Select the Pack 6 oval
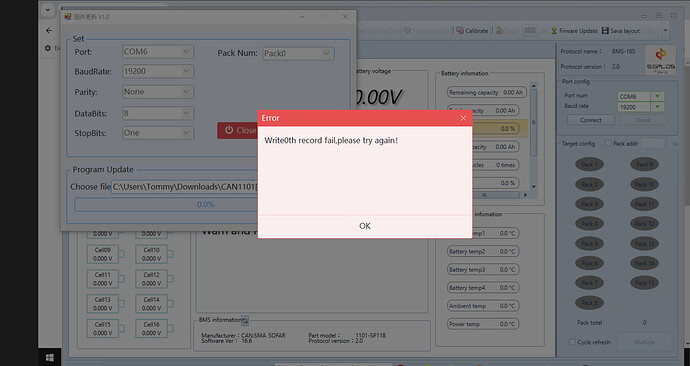The height and width of the screenshot is (366, 690). [589, 263]
